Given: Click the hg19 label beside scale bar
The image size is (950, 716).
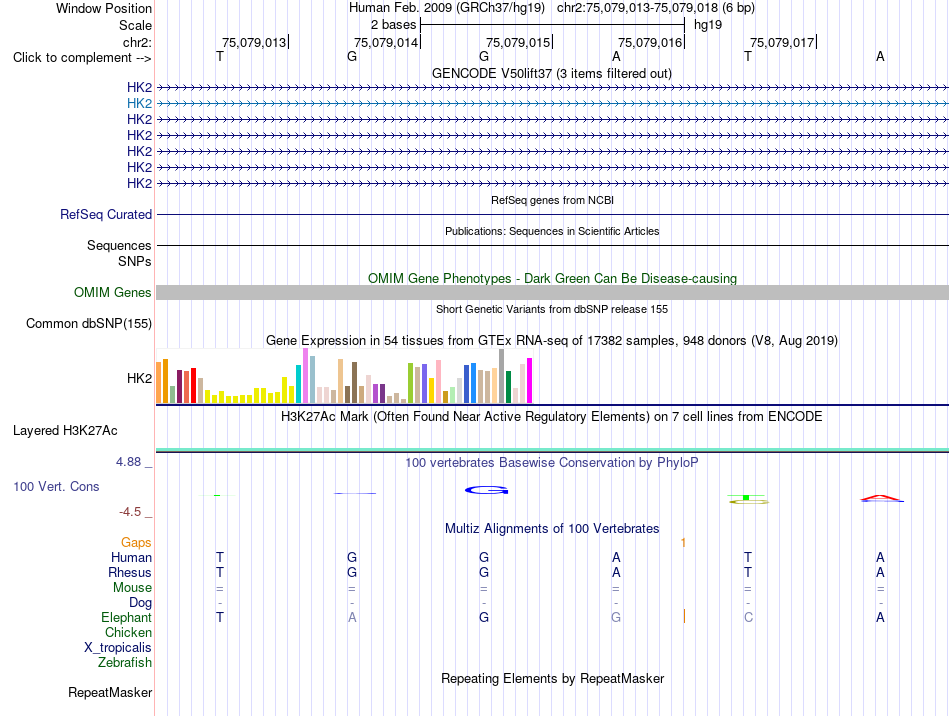Looking at the screenshot, I should [x=708, y=25].
